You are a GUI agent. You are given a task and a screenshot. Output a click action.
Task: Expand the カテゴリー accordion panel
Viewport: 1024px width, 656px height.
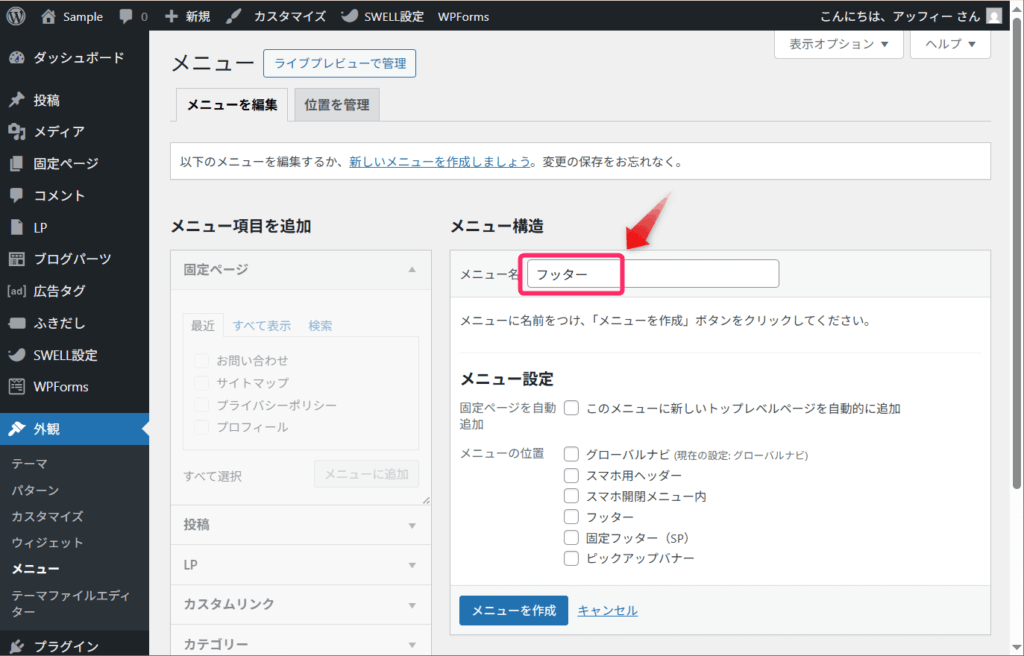click(x=301, y=644)
